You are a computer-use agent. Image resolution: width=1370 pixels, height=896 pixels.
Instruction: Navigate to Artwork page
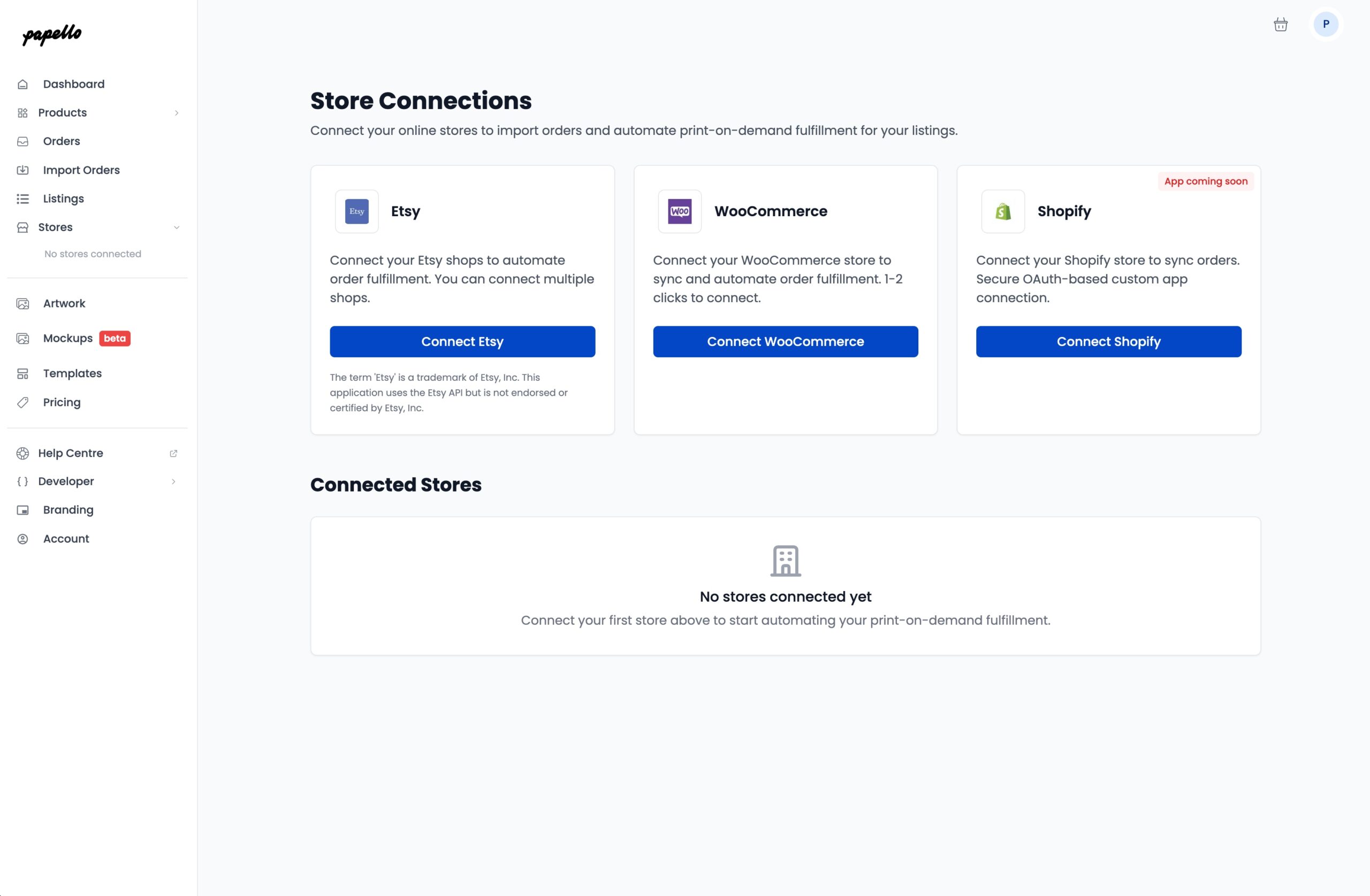click(64, 303)
